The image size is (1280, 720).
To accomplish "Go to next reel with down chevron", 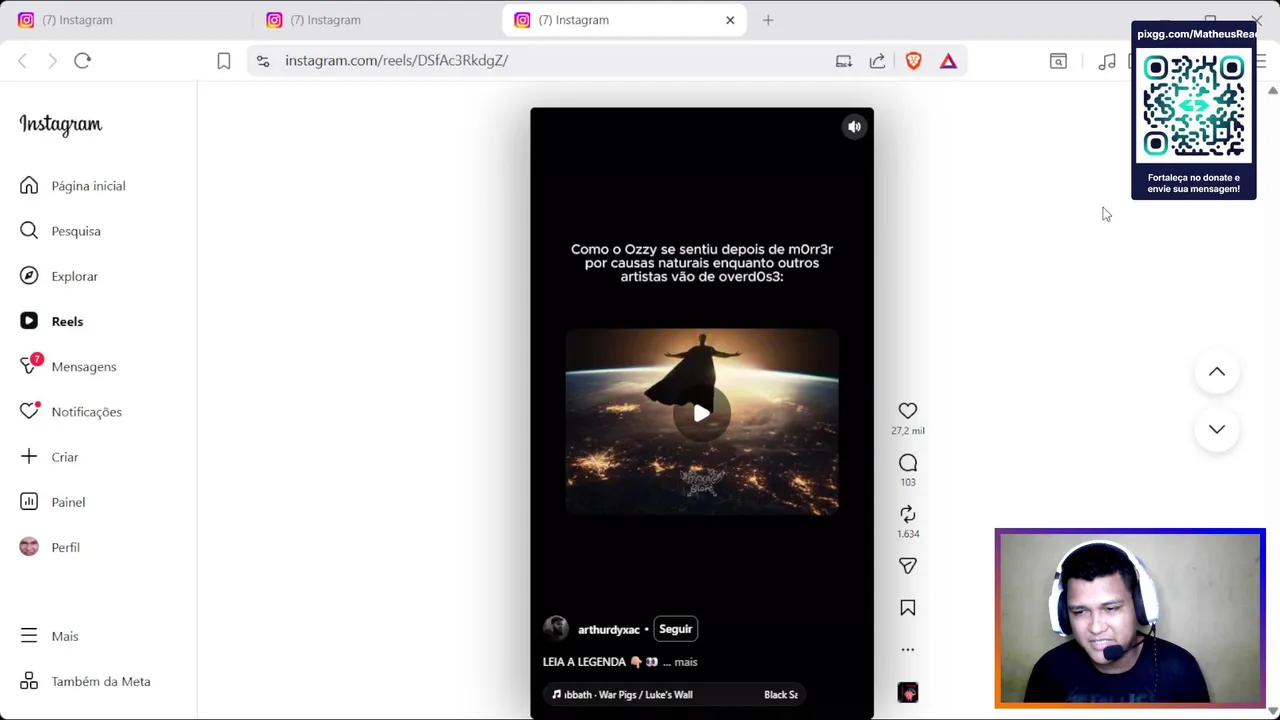I will [1217, 429].
